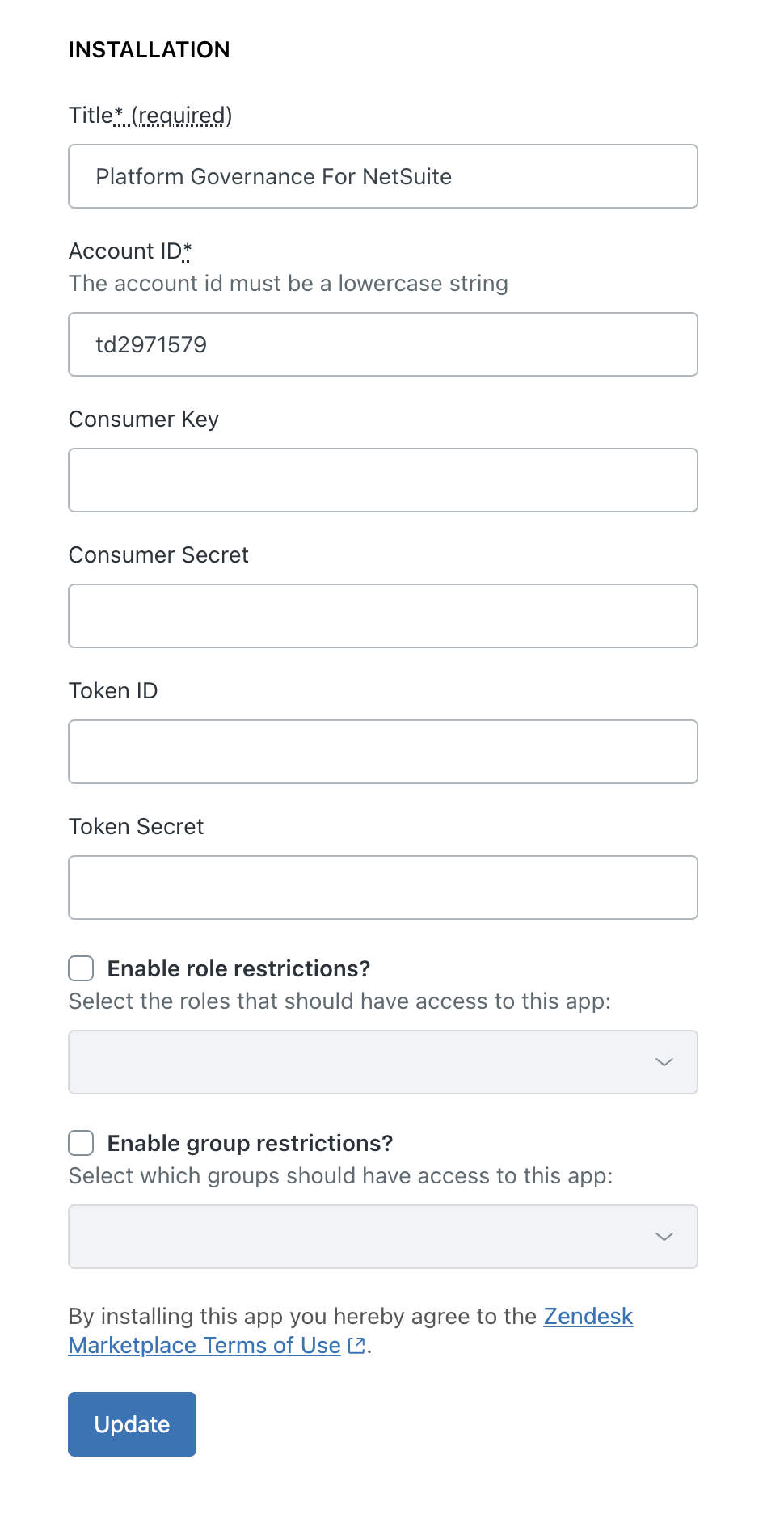Image resolution: width=784 pixels, height=1518 pixels.
Task: Click the INSTALLATION section heading
Action: pyautogui.click(x=149, y=49)
